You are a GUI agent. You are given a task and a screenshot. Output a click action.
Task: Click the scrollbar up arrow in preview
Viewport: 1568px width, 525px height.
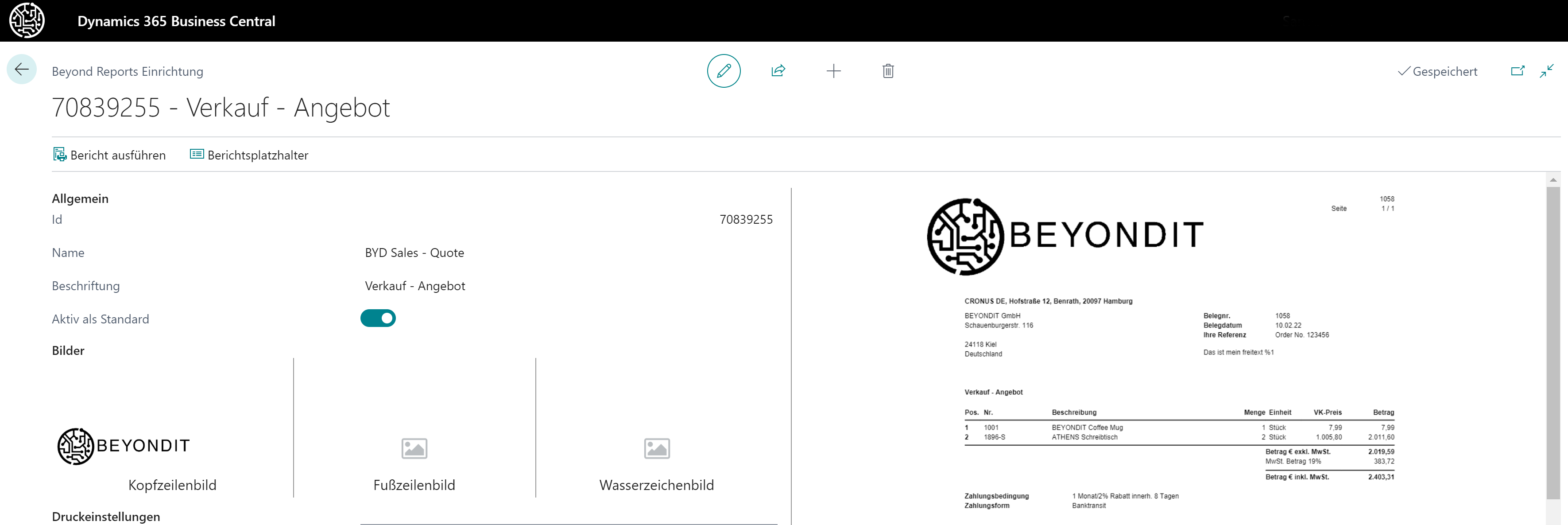click(x=1553, y=180)
